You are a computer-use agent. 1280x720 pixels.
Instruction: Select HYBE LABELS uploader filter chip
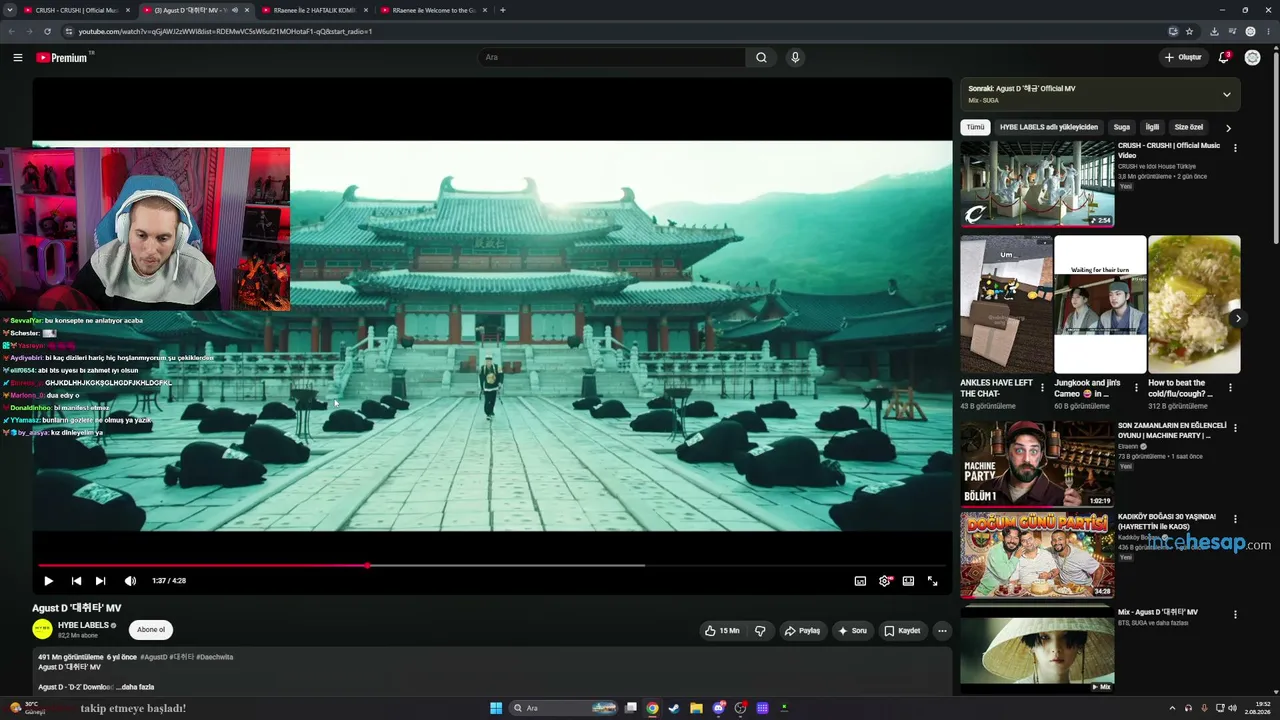pyautogui.click(x=1049, y=127)
